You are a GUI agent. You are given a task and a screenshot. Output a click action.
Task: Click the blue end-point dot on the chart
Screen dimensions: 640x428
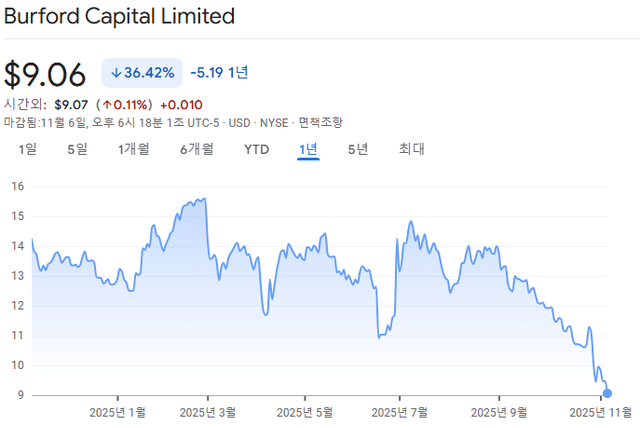point(608,393)
